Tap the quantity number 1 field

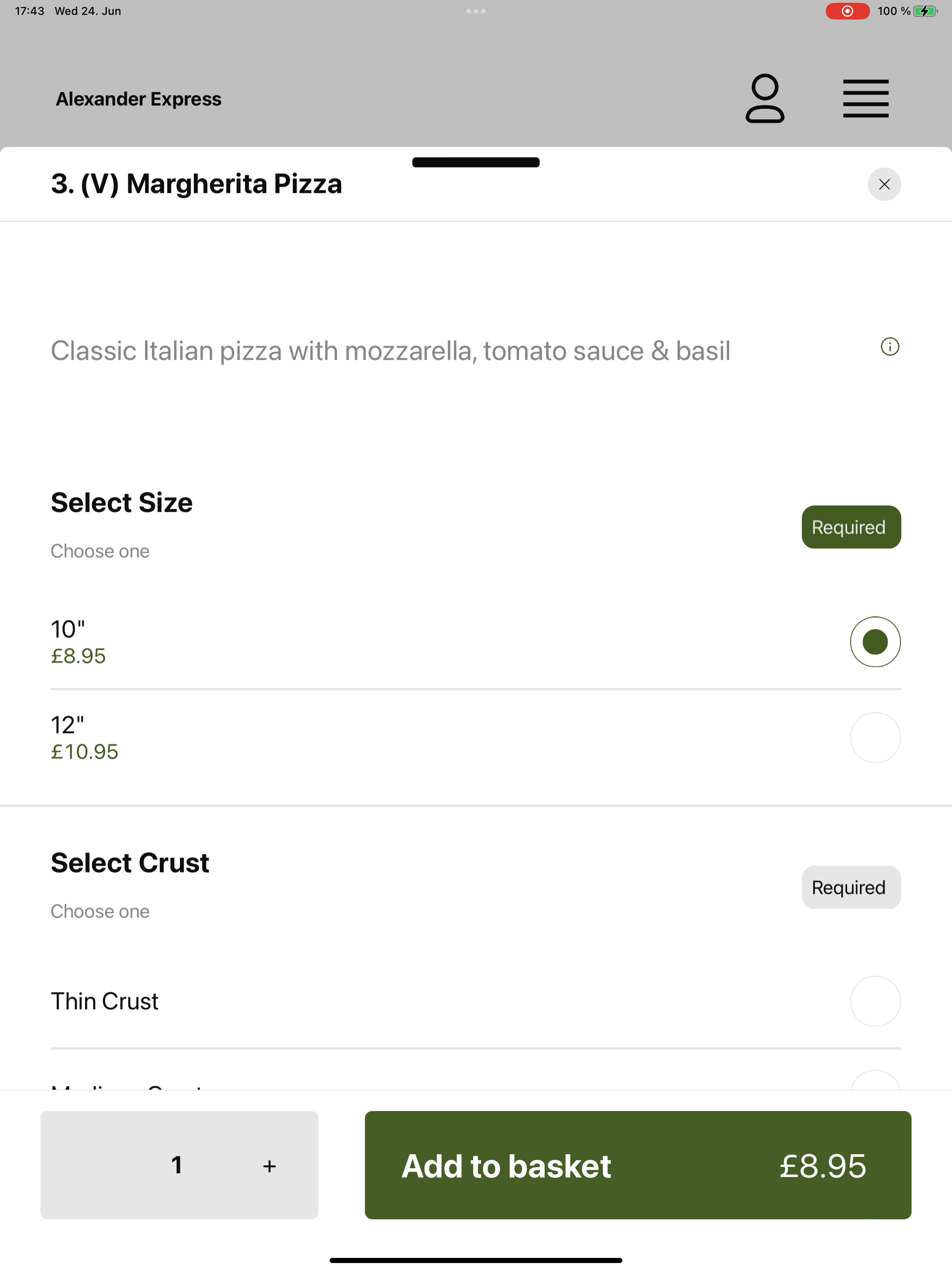click(x=177, y=1165)
